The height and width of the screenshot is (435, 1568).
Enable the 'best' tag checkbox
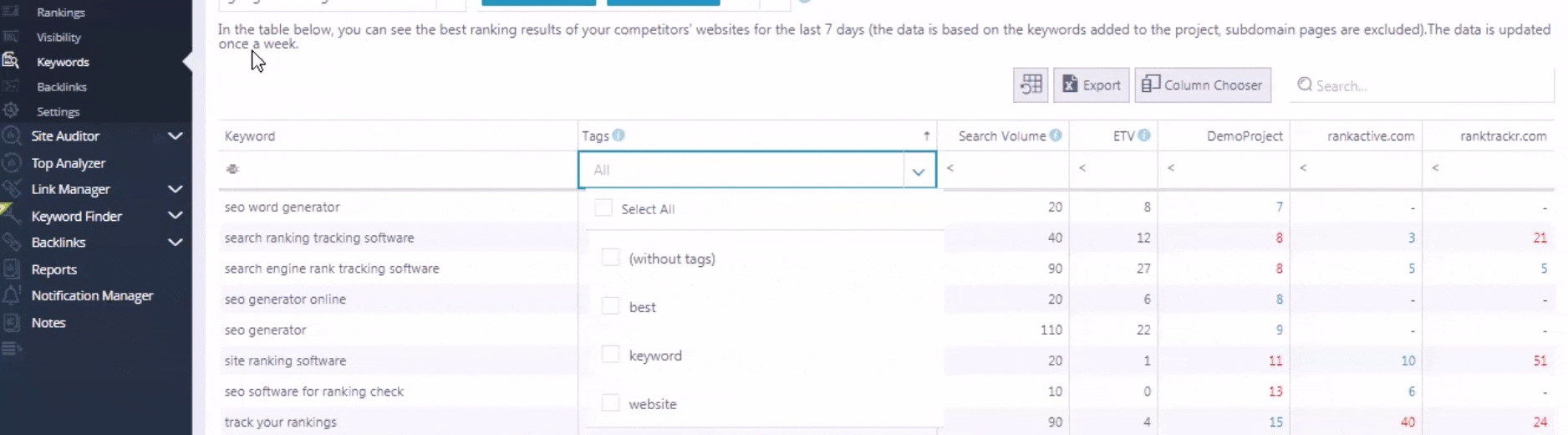611,306
